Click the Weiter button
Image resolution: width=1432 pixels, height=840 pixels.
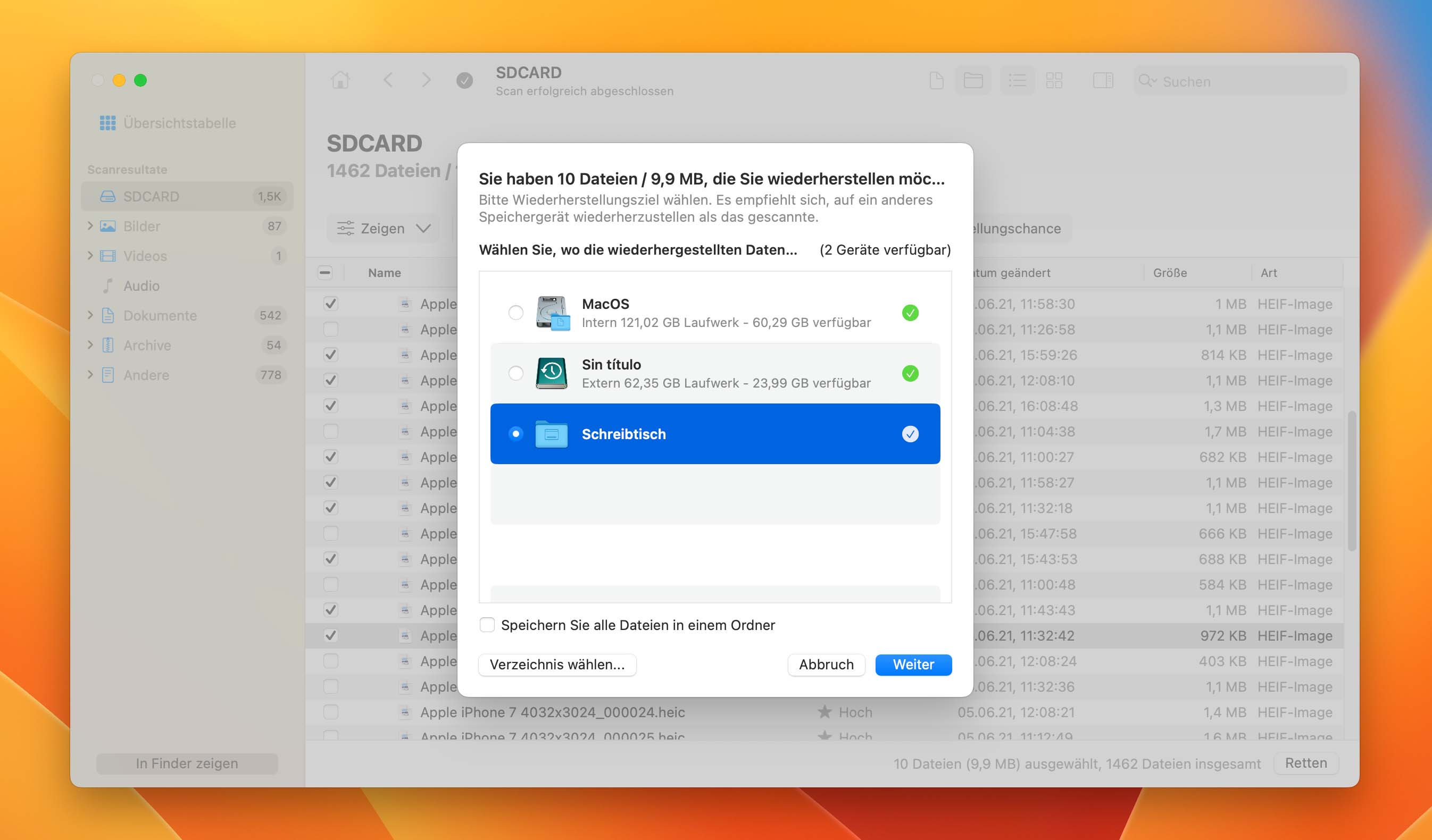coord(913,665)
